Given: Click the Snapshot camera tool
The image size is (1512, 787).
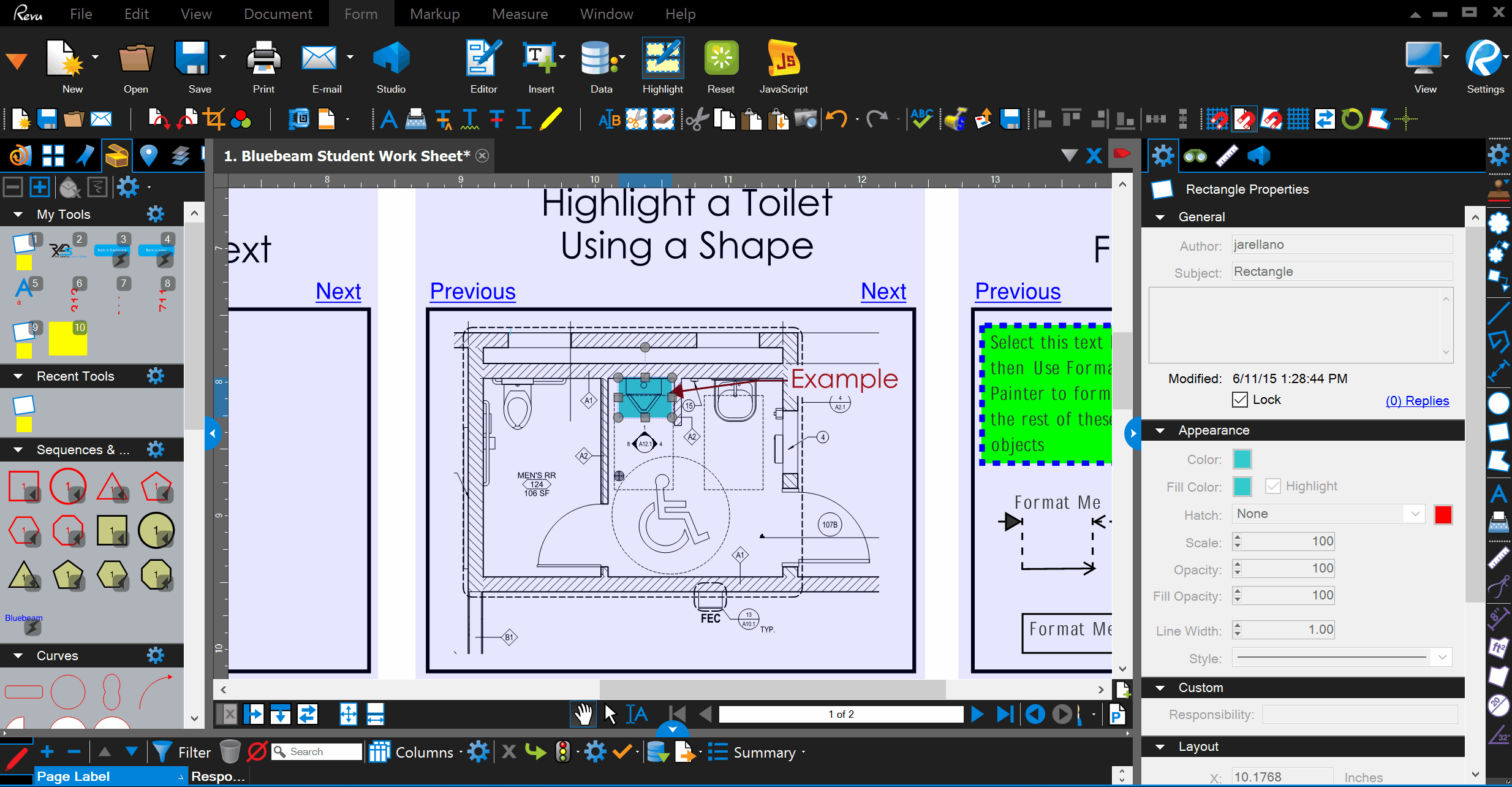Looking at the screenshot, I should coord(806,119).
